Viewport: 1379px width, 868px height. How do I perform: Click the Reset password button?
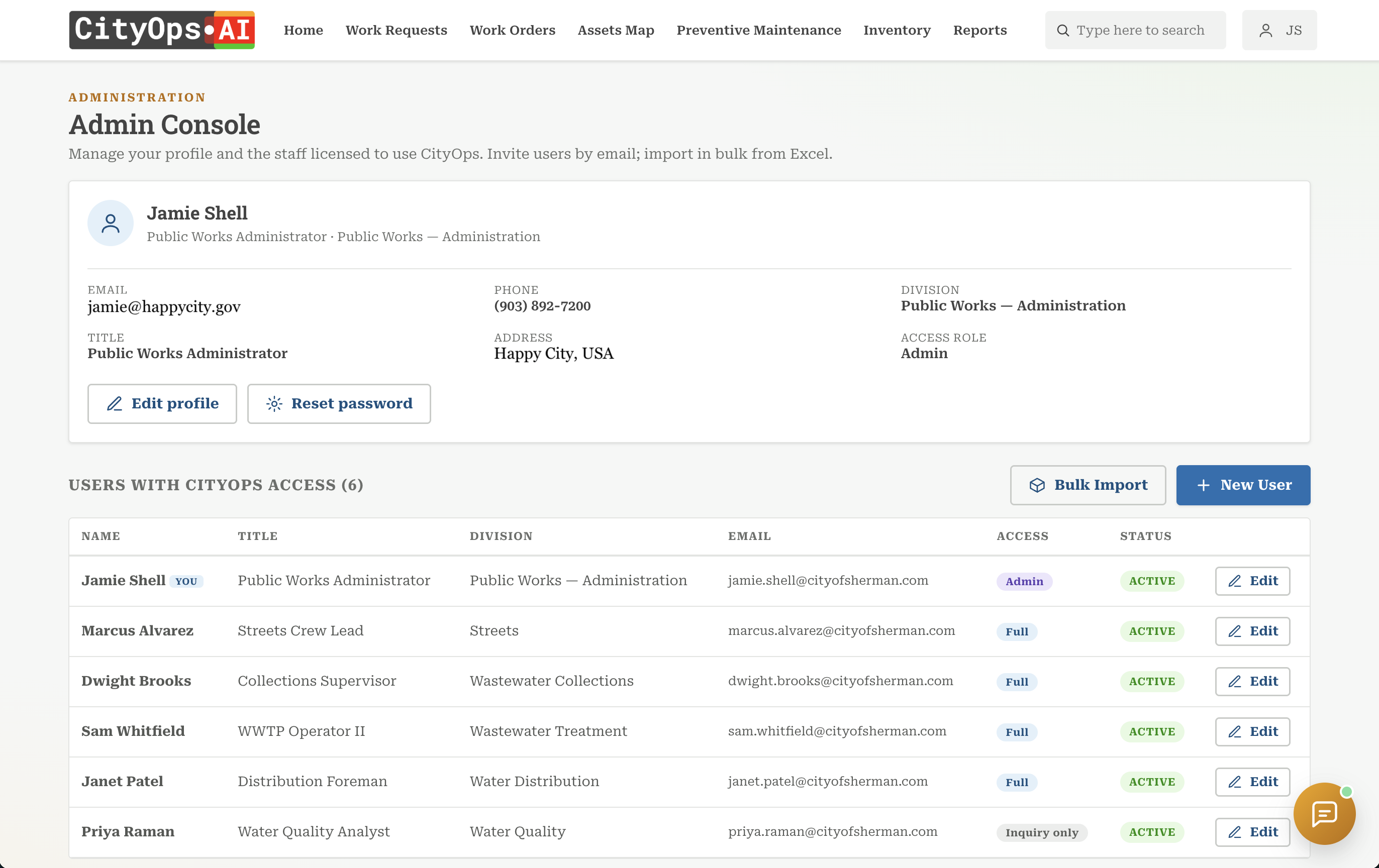pyautogui.click(x=339, y=404)
